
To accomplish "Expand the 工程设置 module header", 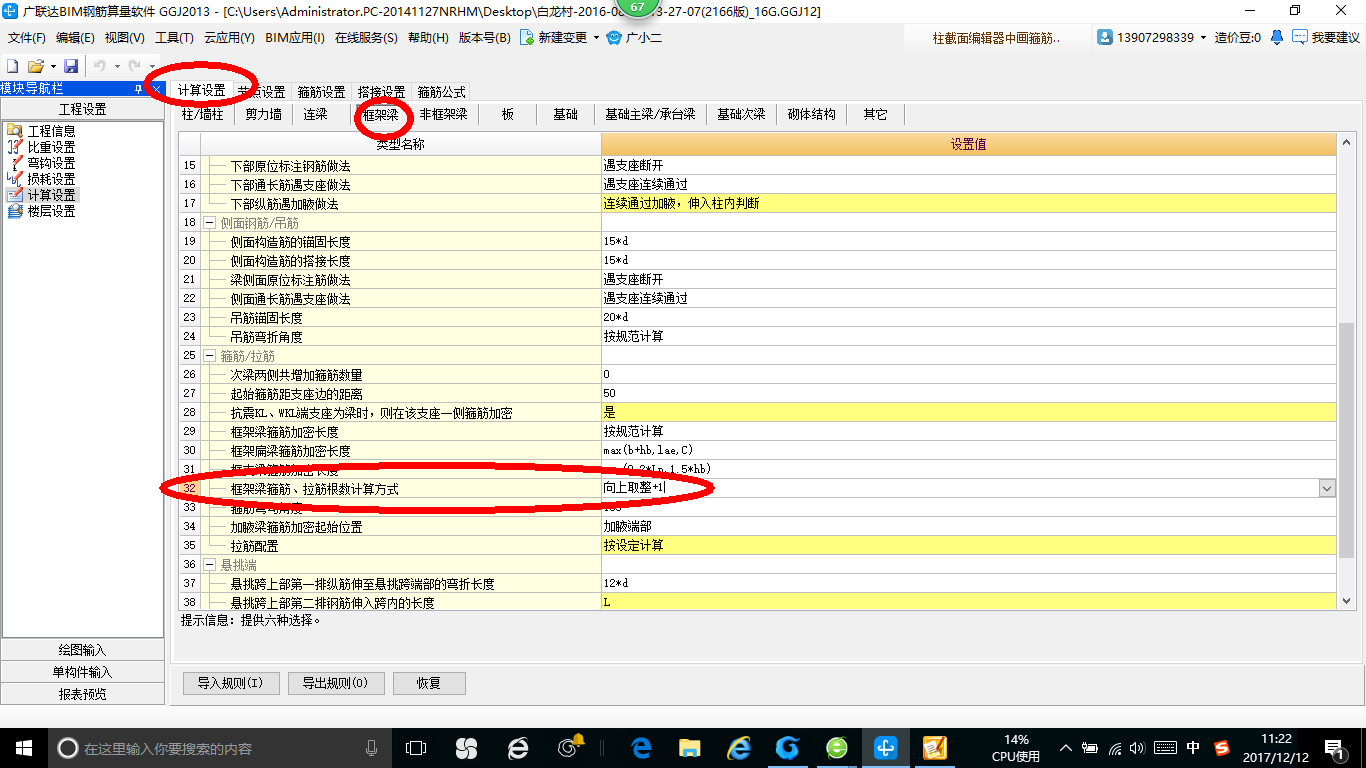I will point(83,109).
